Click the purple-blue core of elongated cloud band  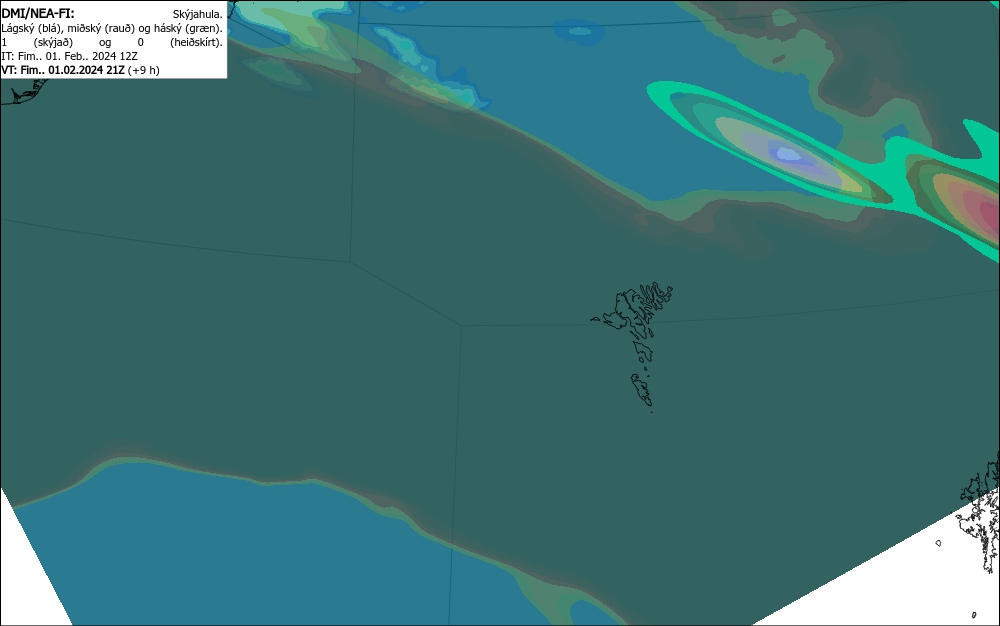tap(789, 154)
